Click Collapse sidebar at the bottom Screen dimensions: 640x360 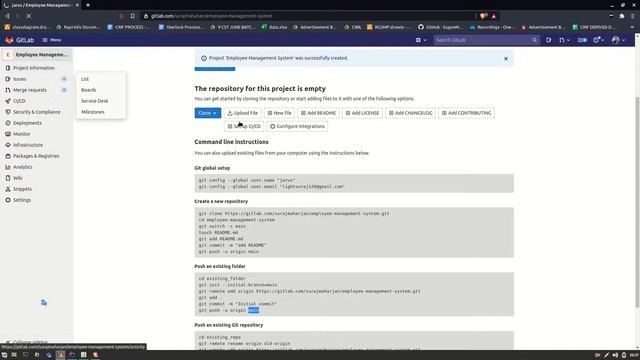(x=28, y=342)
